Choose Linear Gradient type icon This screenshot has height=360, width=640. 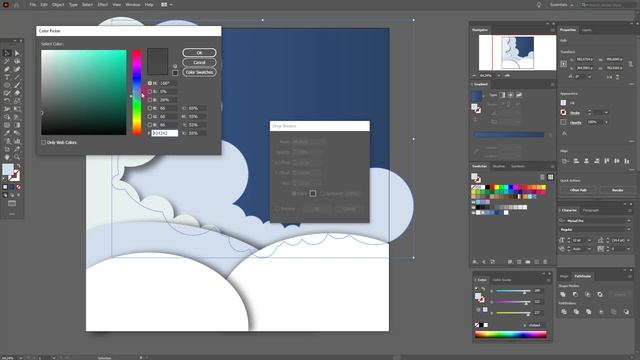click(502, 95)
